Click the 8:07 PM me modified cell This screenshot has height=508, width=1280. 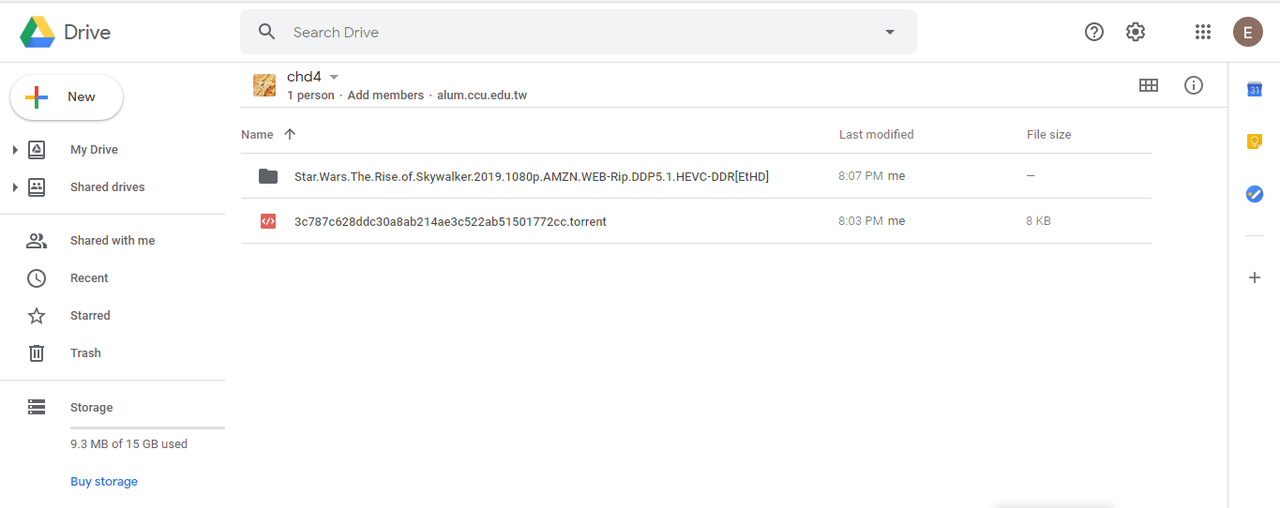pyautogui.click(x=871, y=176)
